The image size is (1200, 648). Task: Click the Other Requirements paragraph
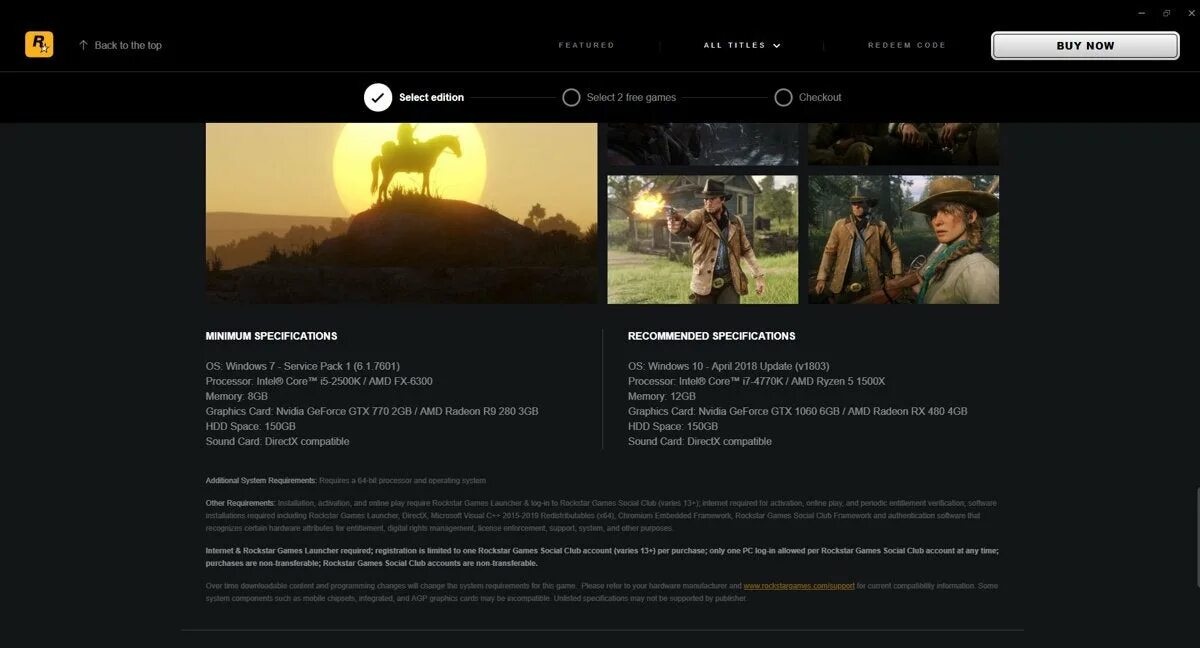click(x=601, y=515)
